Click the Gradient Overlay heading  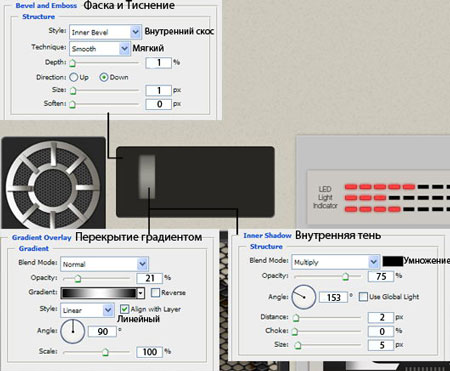42,238
